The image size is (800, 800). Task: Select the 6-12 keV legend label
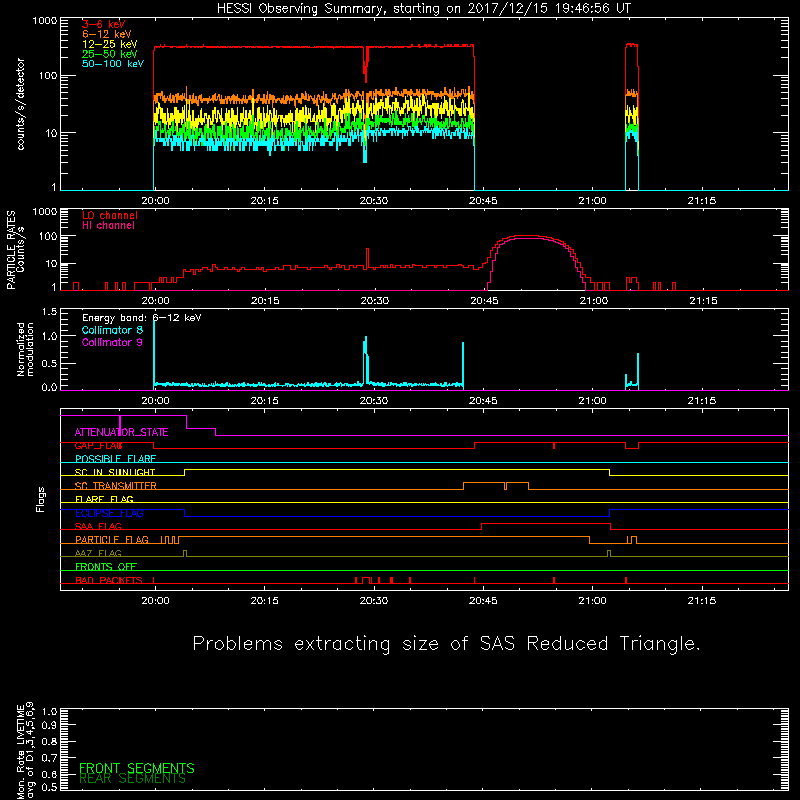107,34
